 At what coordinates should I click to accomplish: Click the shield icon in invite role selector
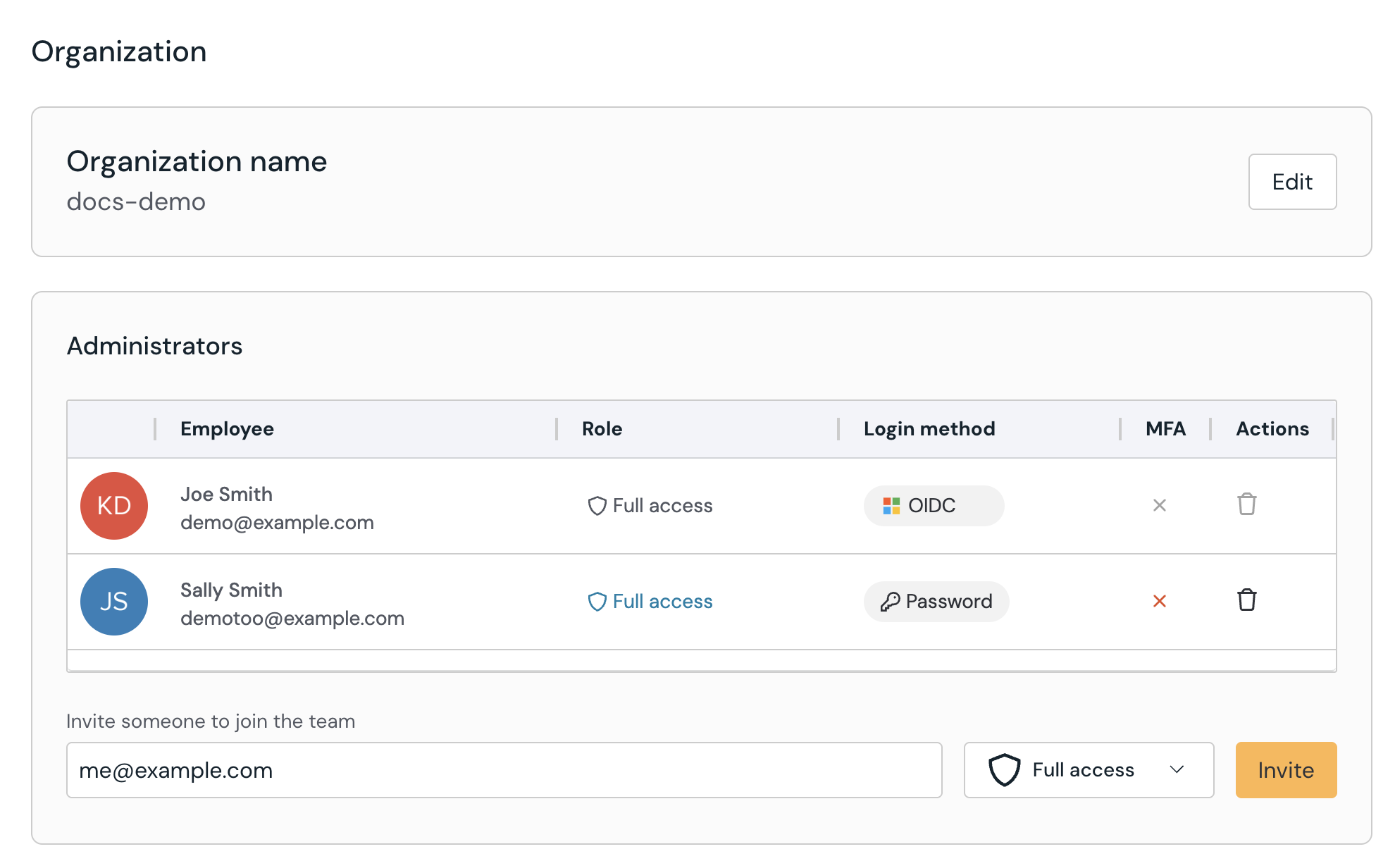click(x=1004, y=770)
